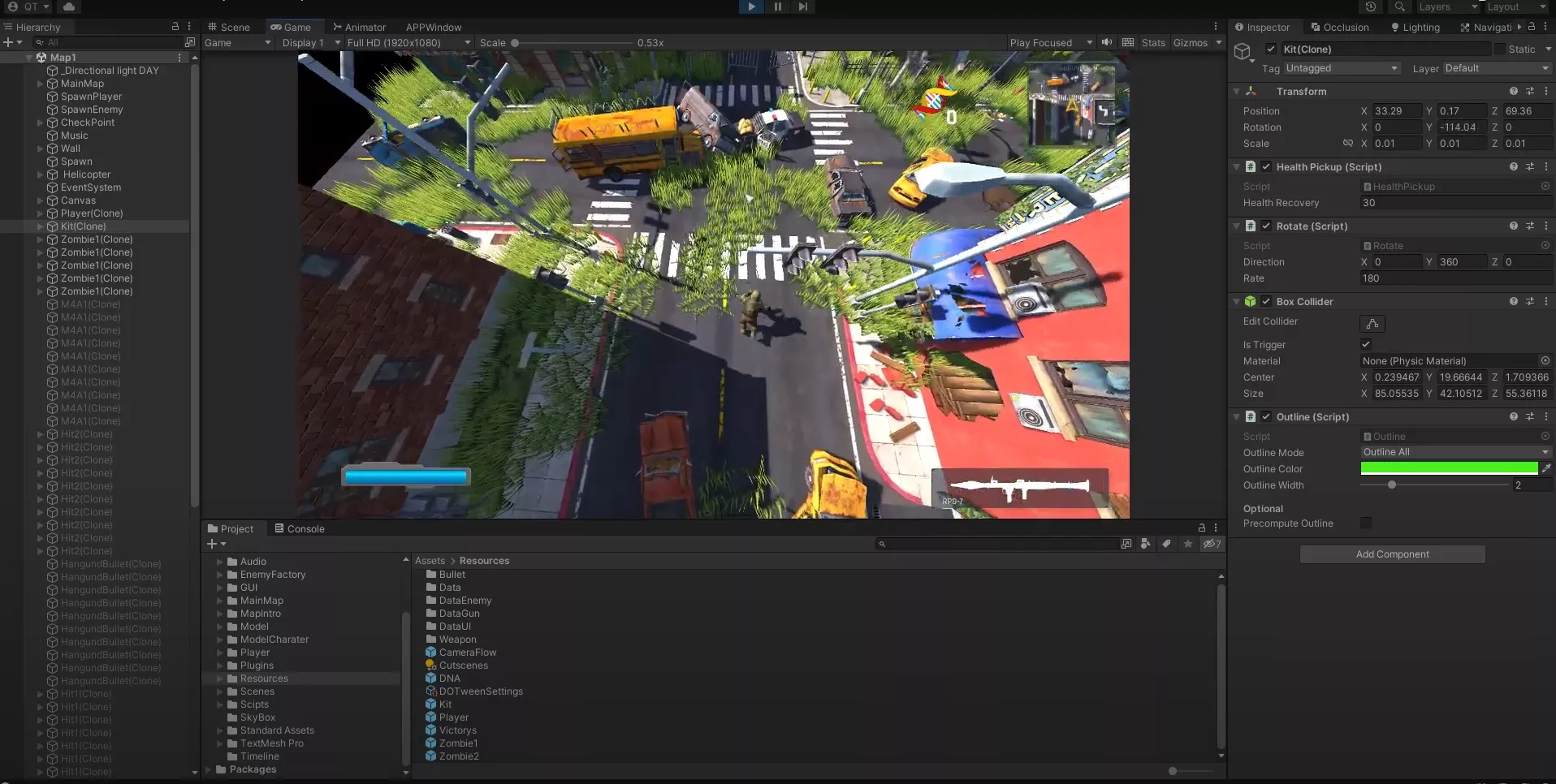Open the version history icon

(1371, 6)
